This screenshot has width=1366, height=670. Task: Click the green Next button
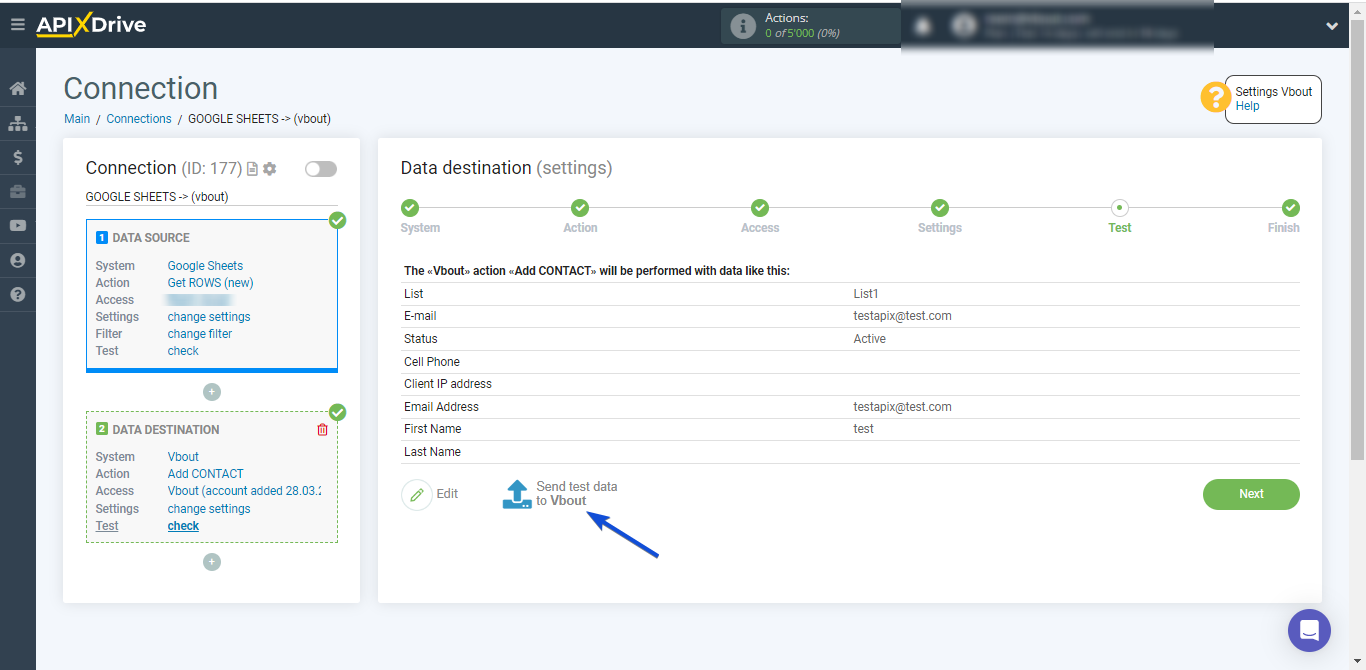coord(1251,494)
